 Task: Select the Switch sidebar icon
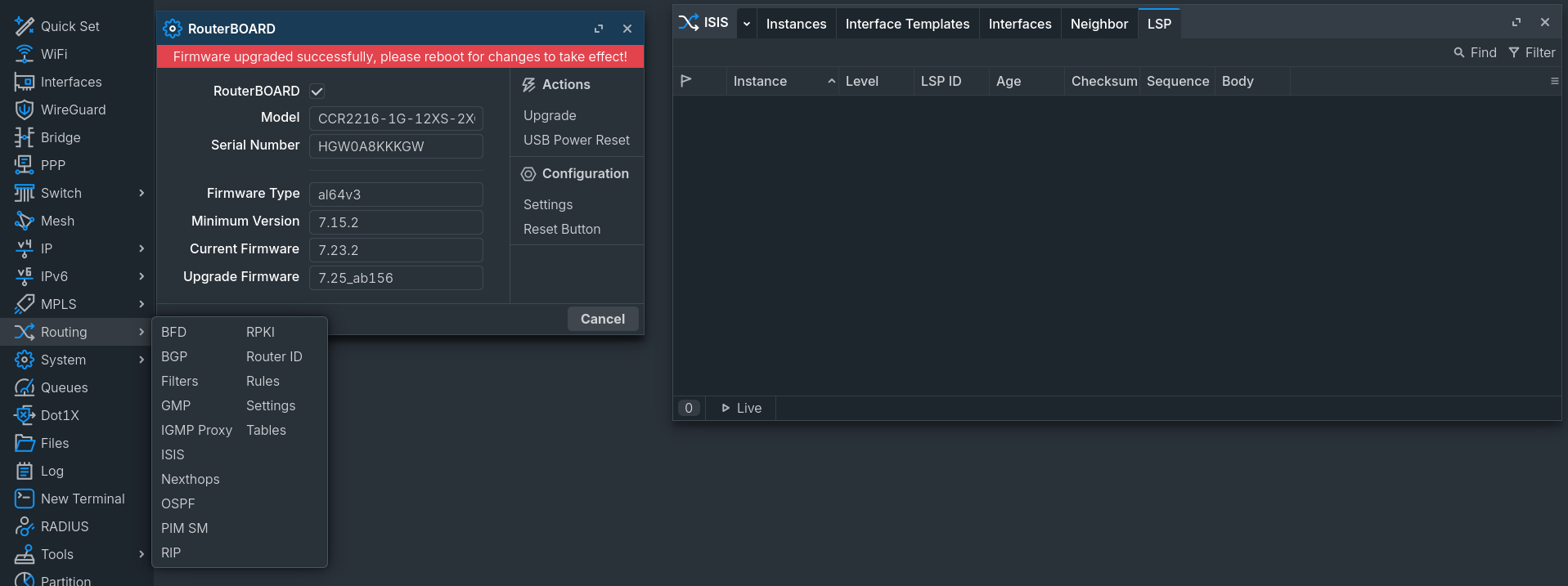25,193
